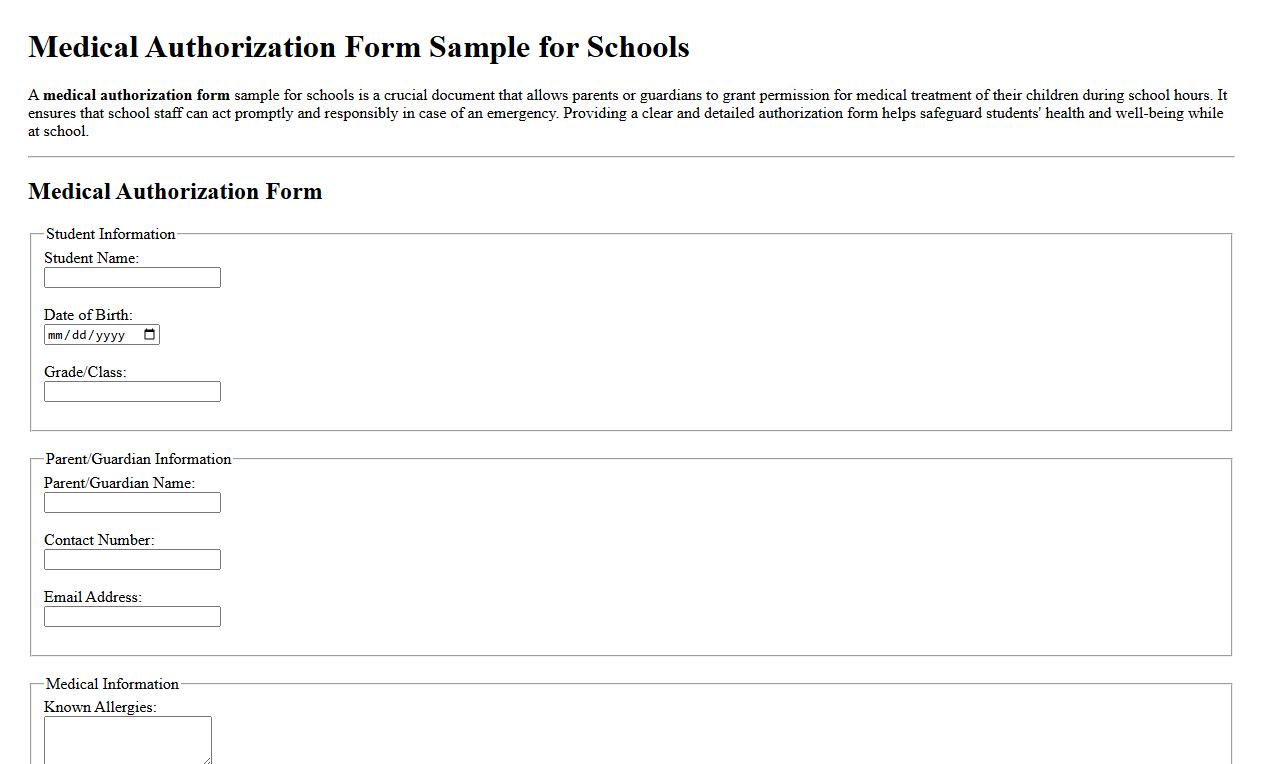Click the Medical Information section label
Screen dimensions: 1263x764
pyautogui.click(x=111, y=684)
